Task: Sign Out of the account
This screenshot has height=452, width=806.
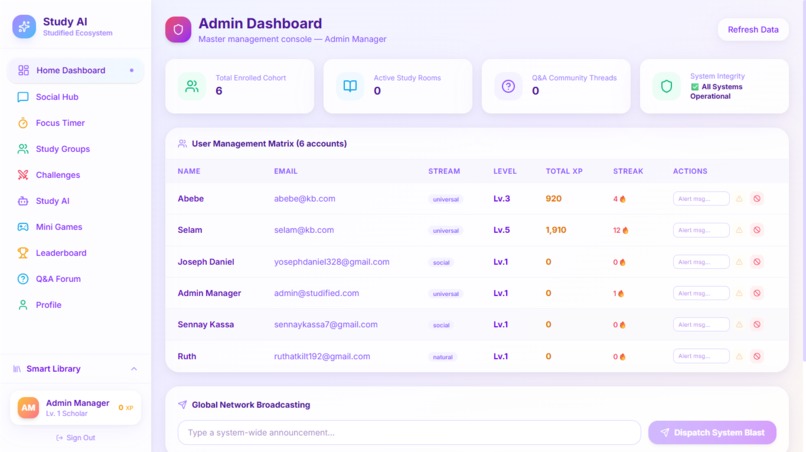Action: coord(76,438)
